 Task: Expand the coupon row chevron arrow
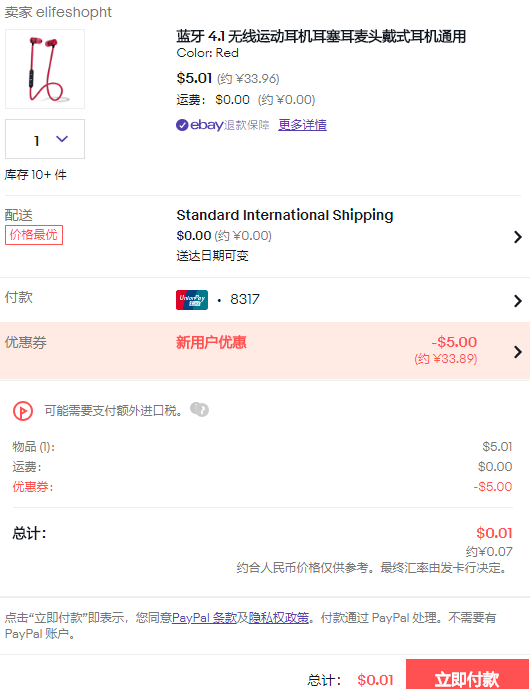(518, 352)
